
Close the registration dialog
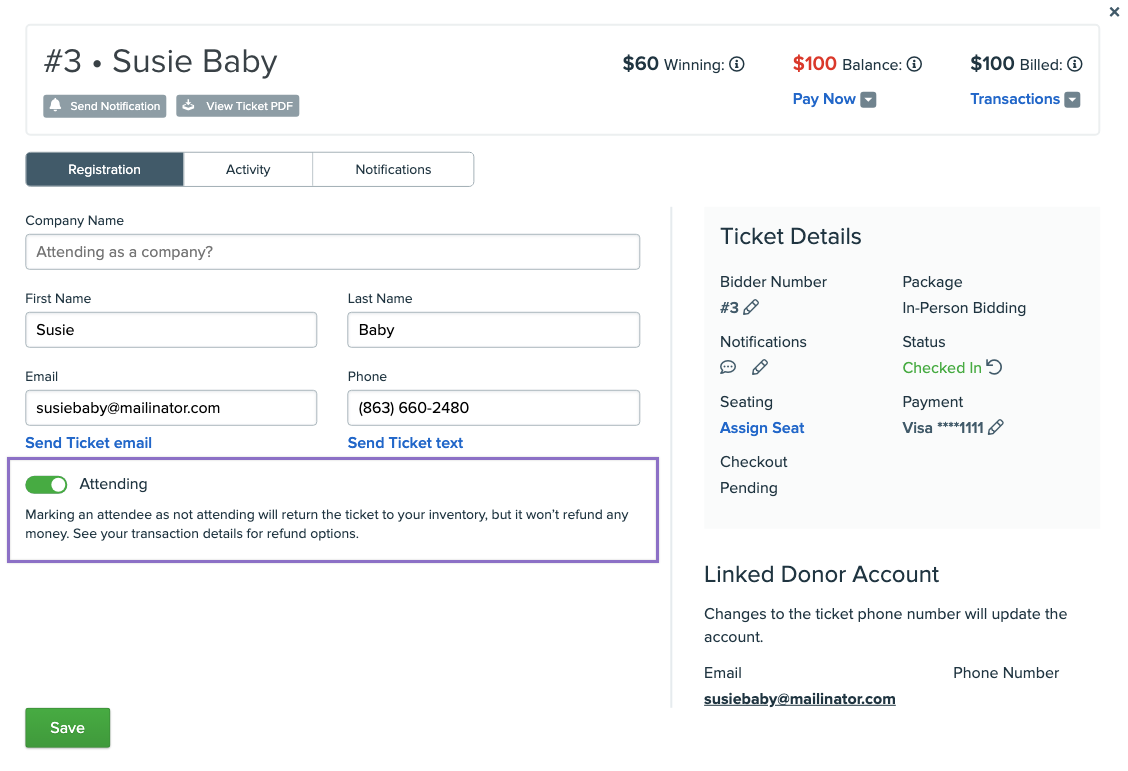pos(1114,12)
